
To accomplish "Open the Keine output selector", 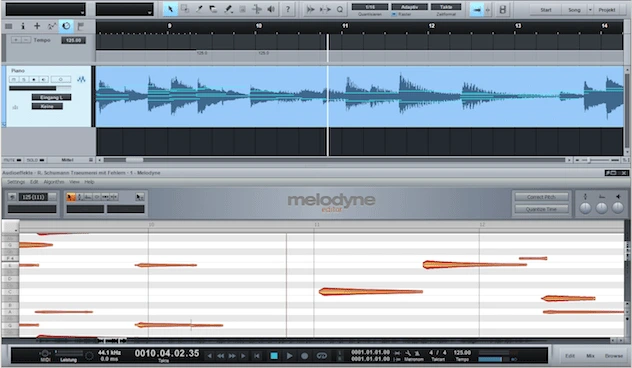I will tap(47, 106).
